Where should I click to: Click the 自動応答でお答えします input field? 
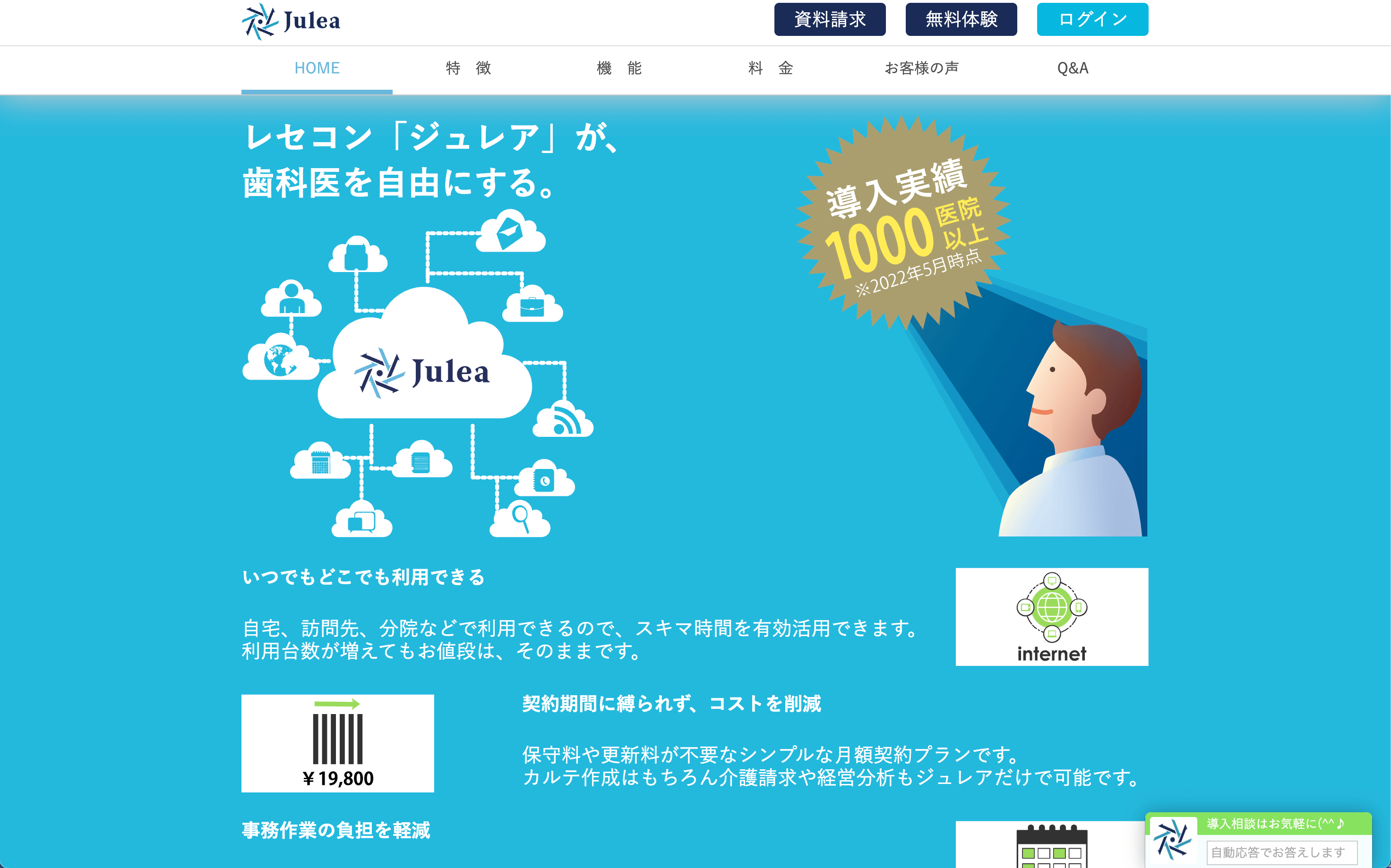point(1281,852)
